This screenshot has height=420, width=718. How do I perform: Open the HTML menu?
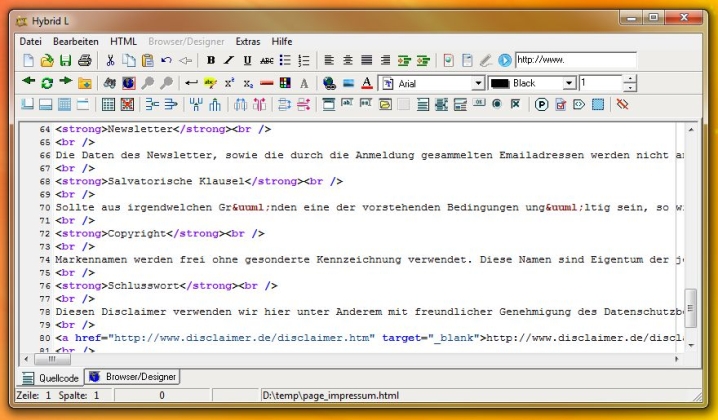pyautogui.click(x=124, y=41)
